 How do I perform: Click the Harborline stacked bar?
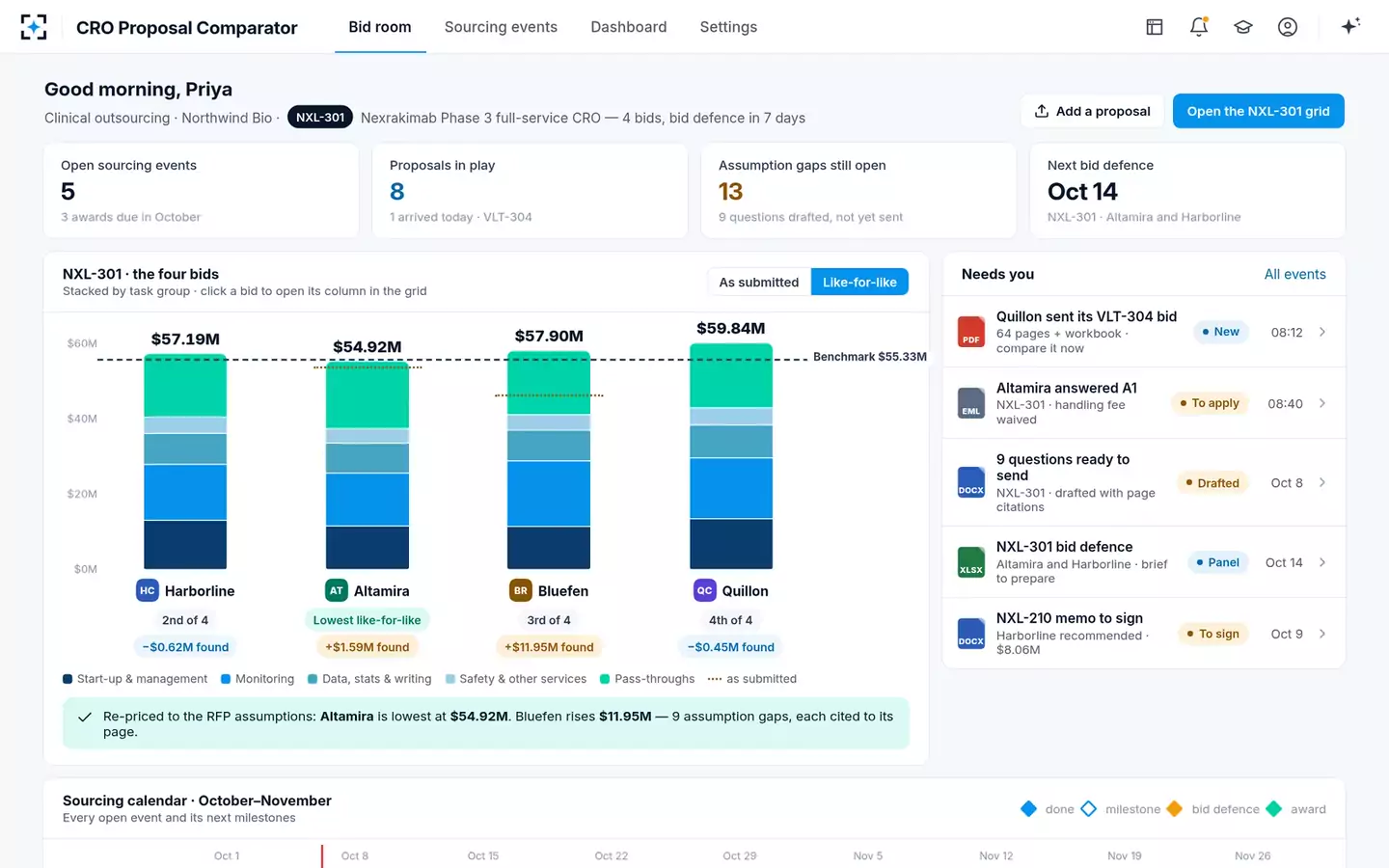click(185, 462)
